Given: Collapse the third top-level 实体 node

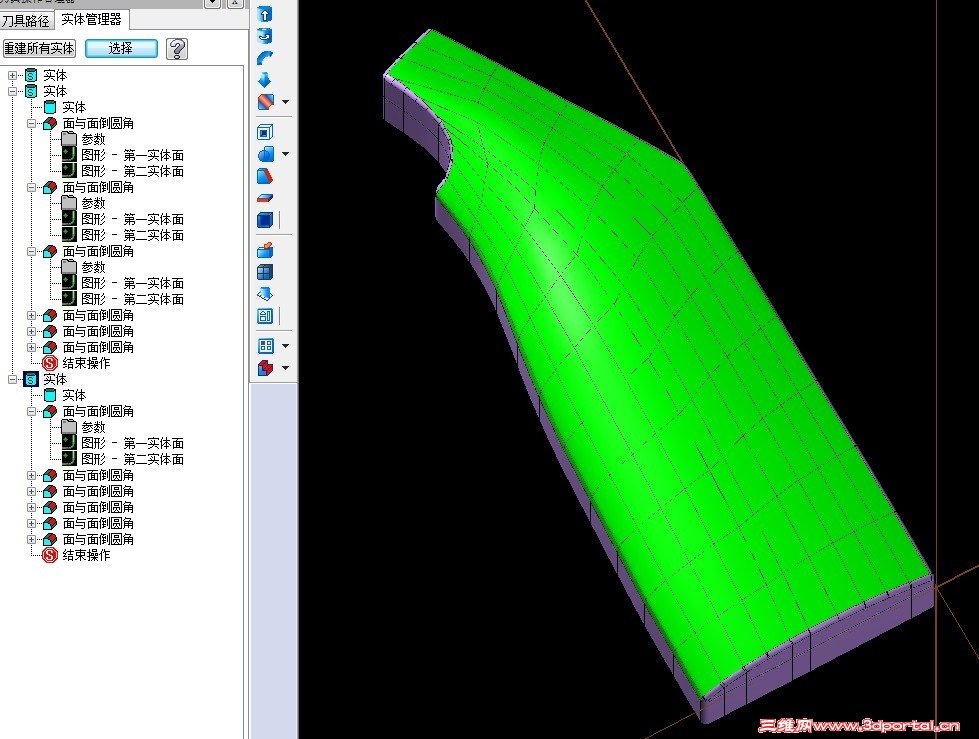Looking at the screenshot, I should point(12,379).
